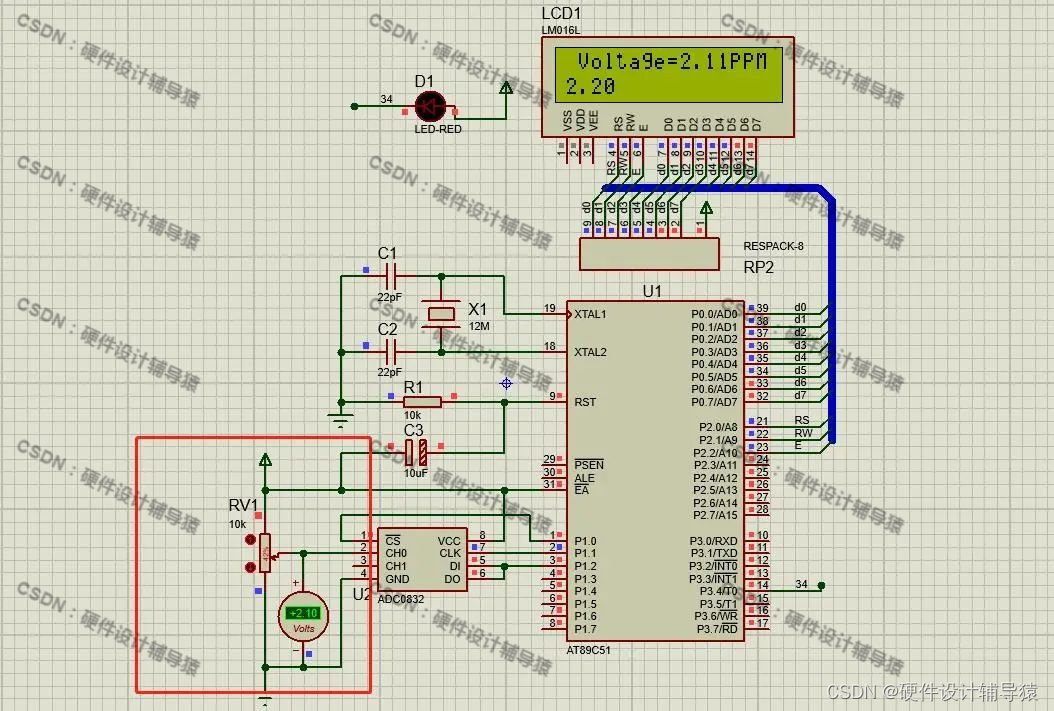The image size is (1054, 711).
Task: Click the P1.7 pin name
Action: coord(585,629)
